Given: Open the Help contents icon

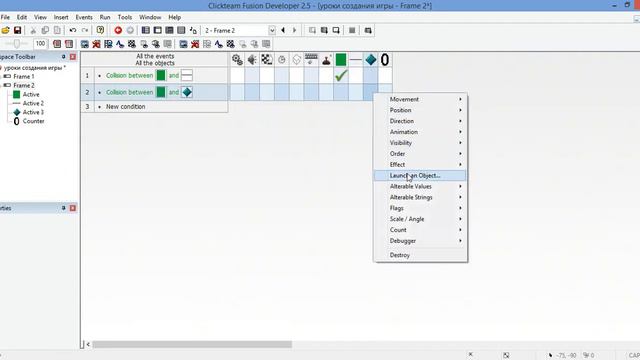Looking at the screenshot, I should click(x=100, y=30).
